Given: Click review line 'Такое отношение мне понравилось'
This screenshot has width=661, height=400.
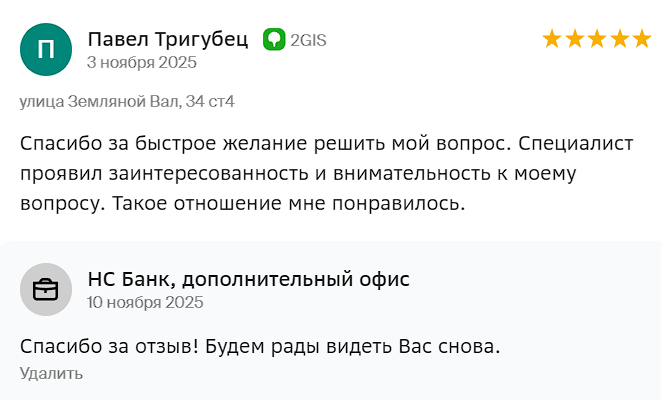Looking at the screenshot, I should coord(288,203).
